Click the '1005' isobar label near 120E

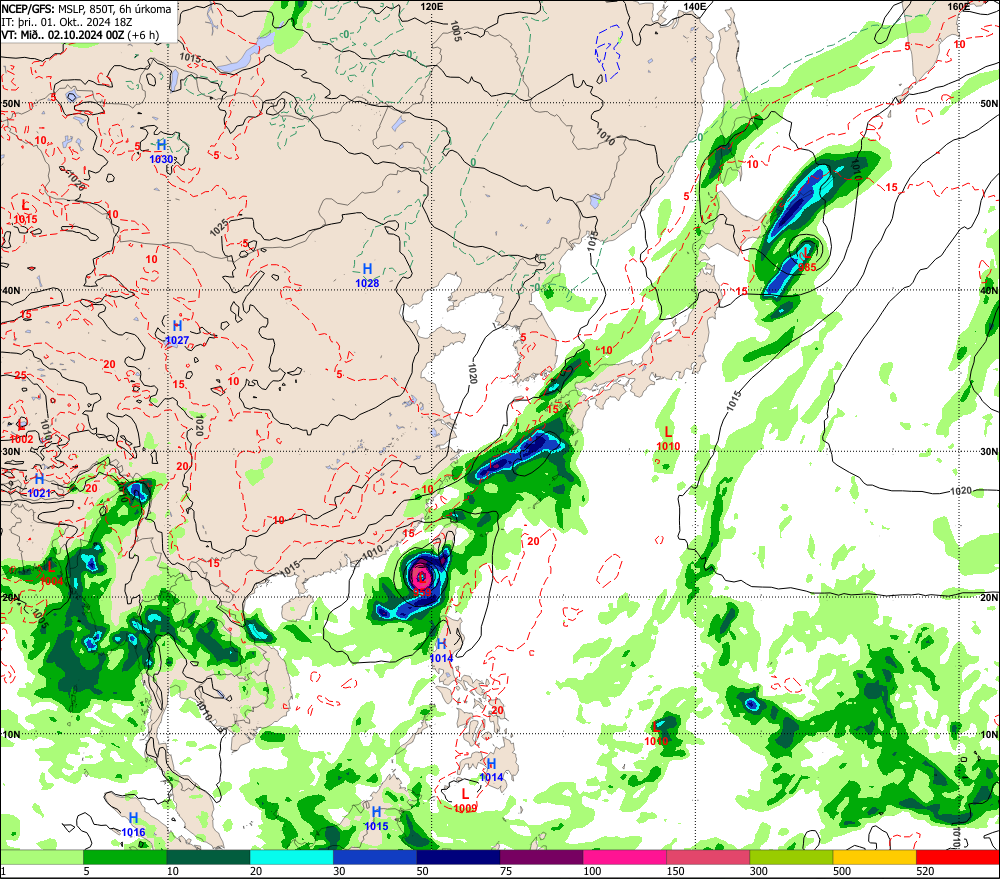click(455, 31)
